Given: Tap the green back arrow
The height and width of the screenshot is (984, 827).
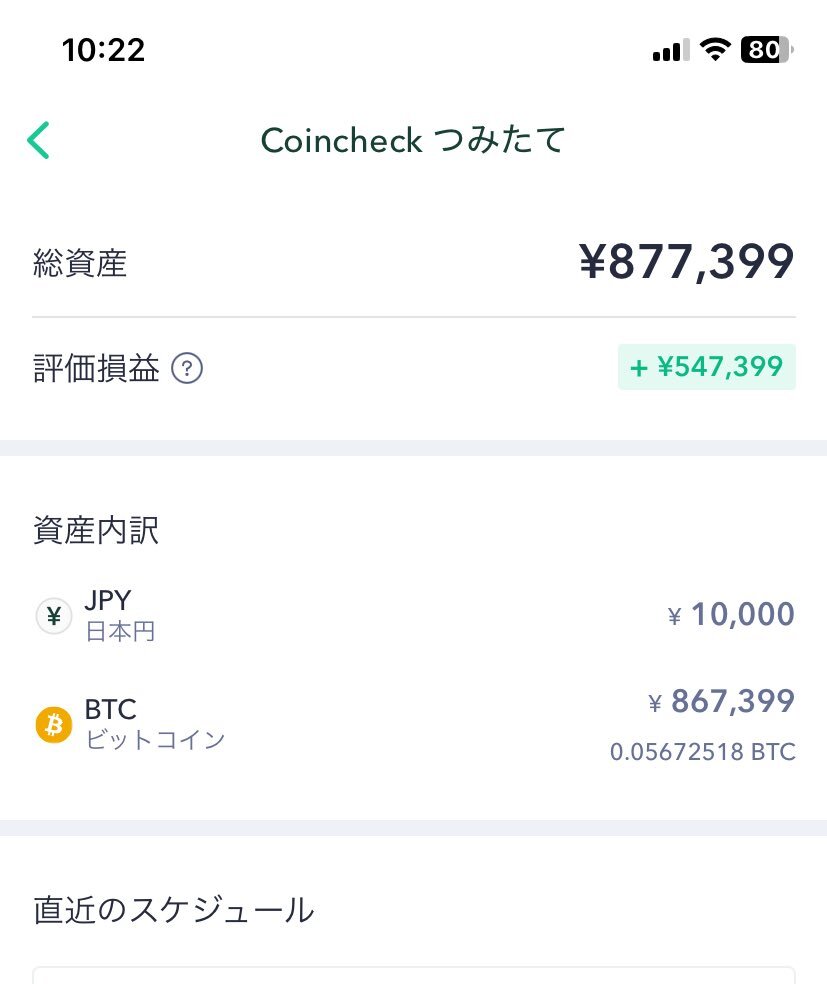Looking at the screenshot, I should (x=38, y=140).
